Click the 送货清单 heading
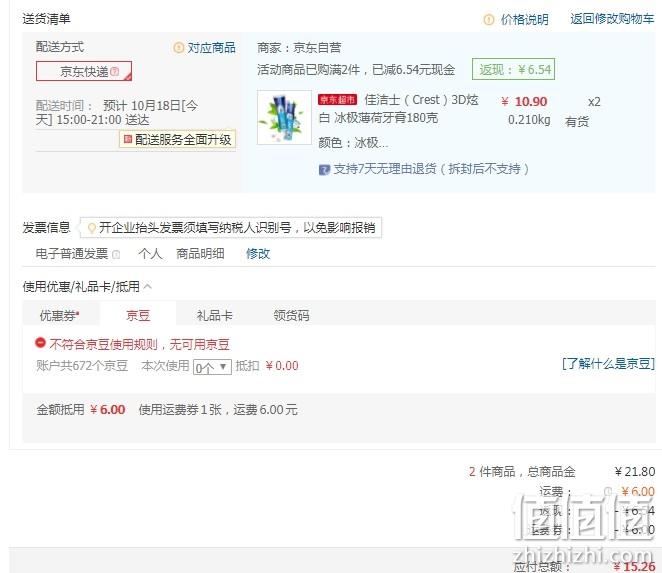The image size is (662, 573). pyautogui.click(x=46, y=19)
